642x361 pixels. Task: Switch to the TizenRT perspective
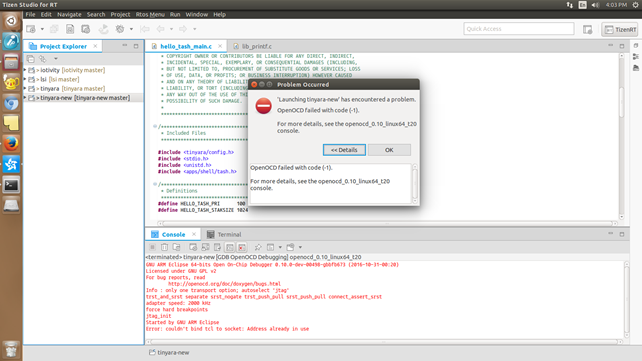[620, 29]
